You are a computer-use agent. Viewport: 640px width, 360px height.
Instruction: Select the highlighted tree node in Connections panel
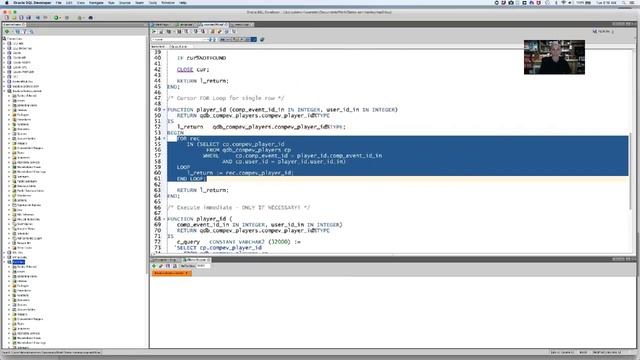tap(19, 262)
